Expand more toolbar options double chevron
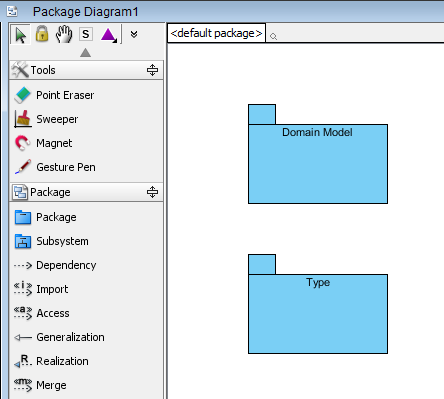The image size is (444, 399). click(x=134, y=34)
